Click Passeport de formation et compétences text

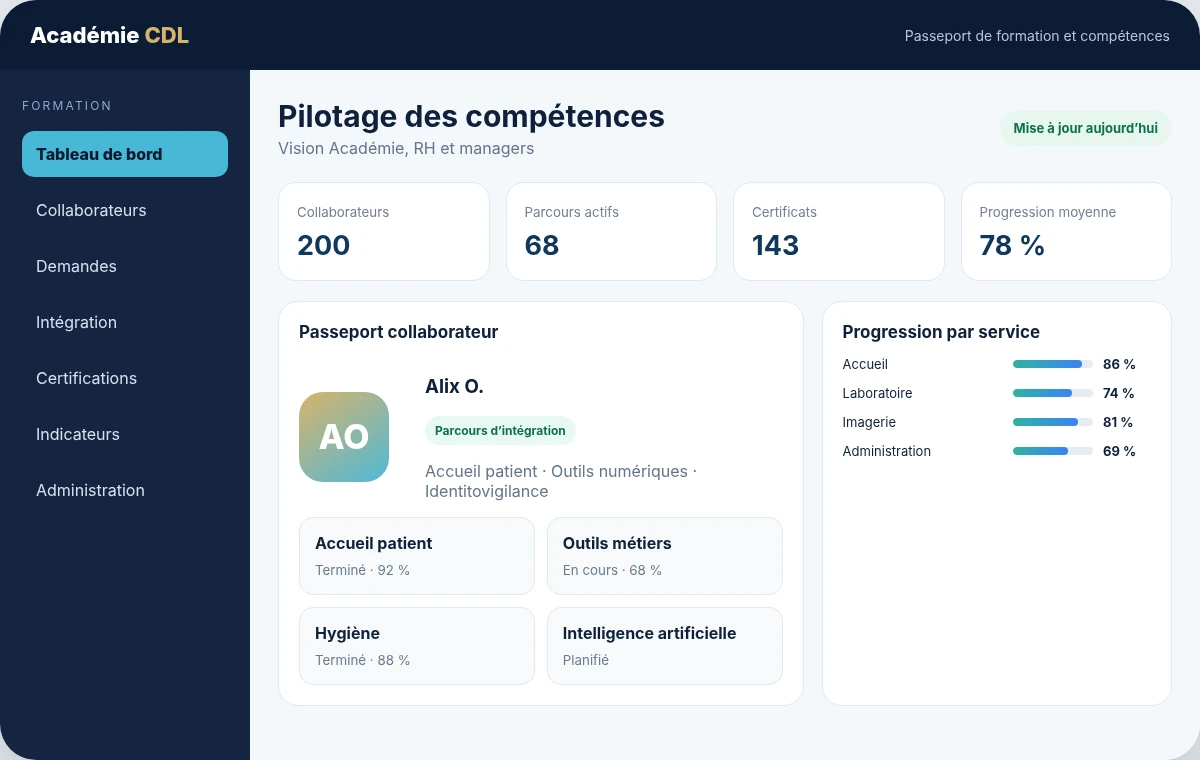tap(1037, 36)
